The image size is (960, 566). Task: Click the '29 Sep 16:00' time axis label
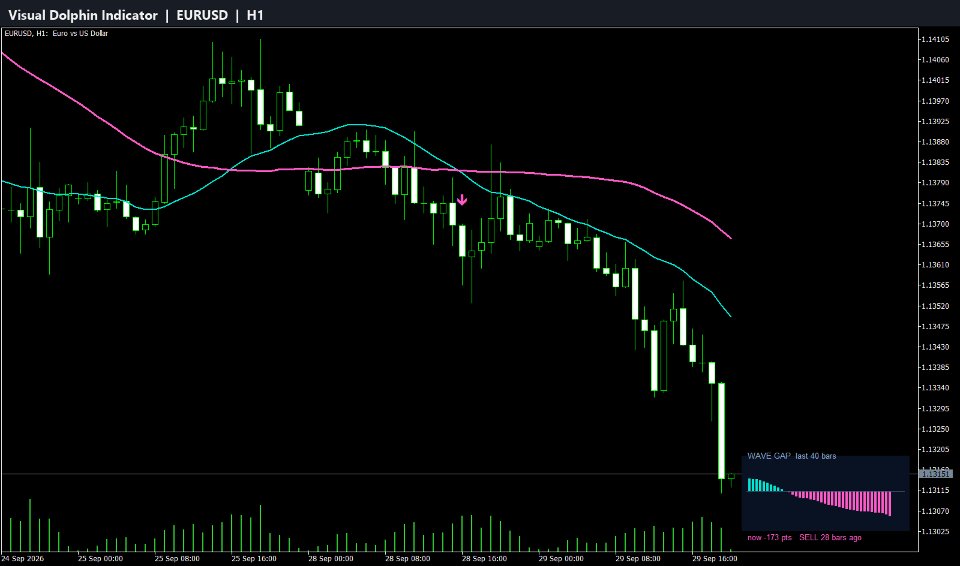tap(714, 559)
